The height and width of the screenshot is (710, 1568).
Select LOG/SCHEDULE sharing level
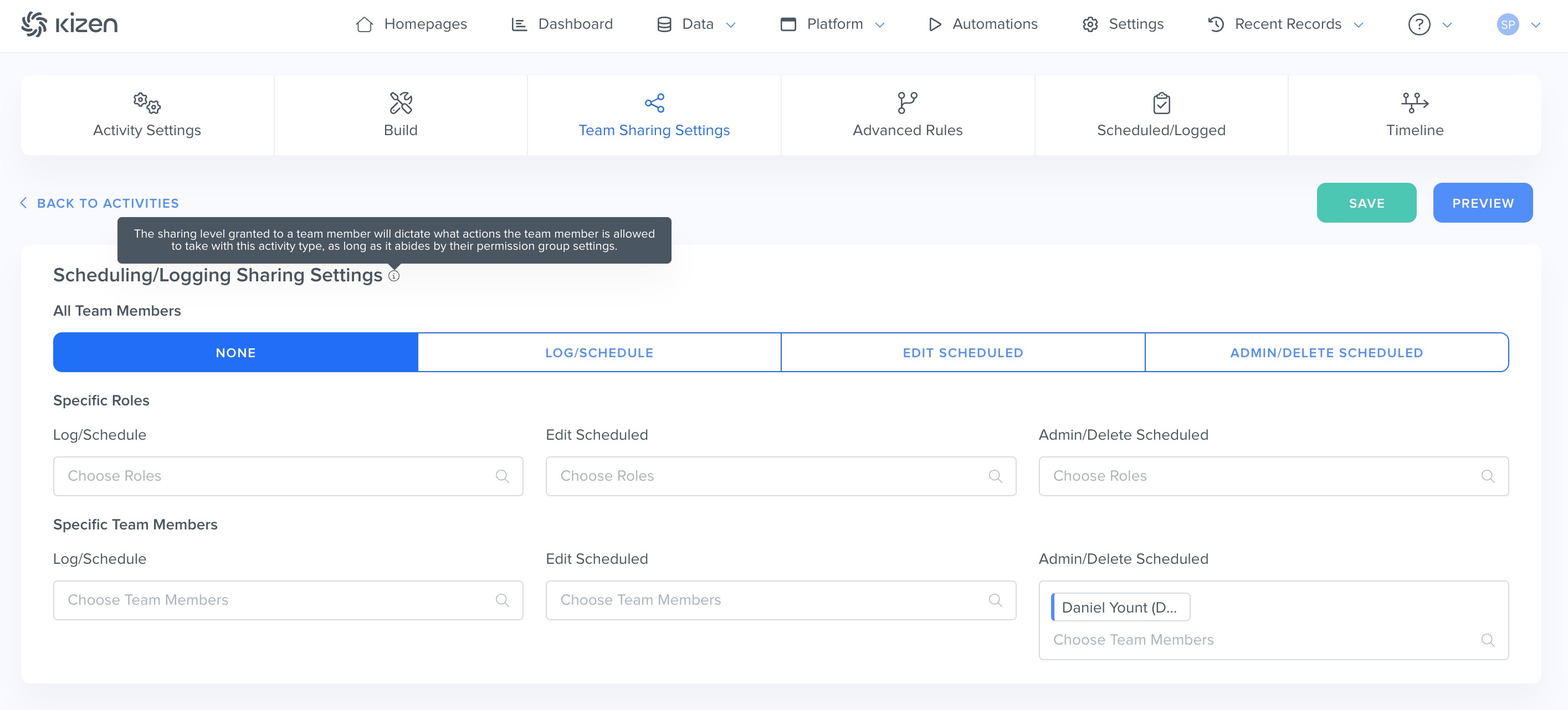point(599,353)
